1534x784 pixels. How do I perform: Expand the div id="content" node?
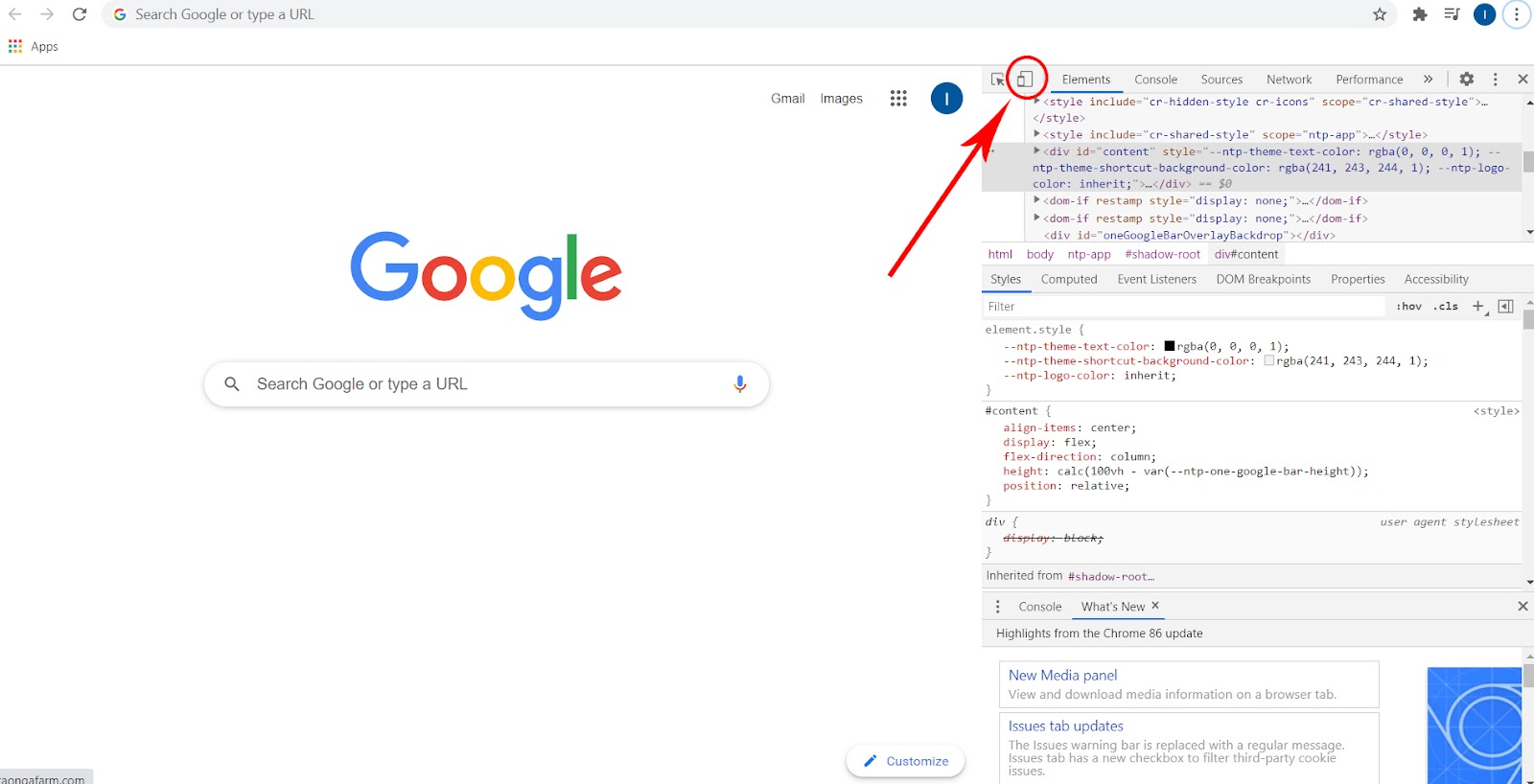1036,150
